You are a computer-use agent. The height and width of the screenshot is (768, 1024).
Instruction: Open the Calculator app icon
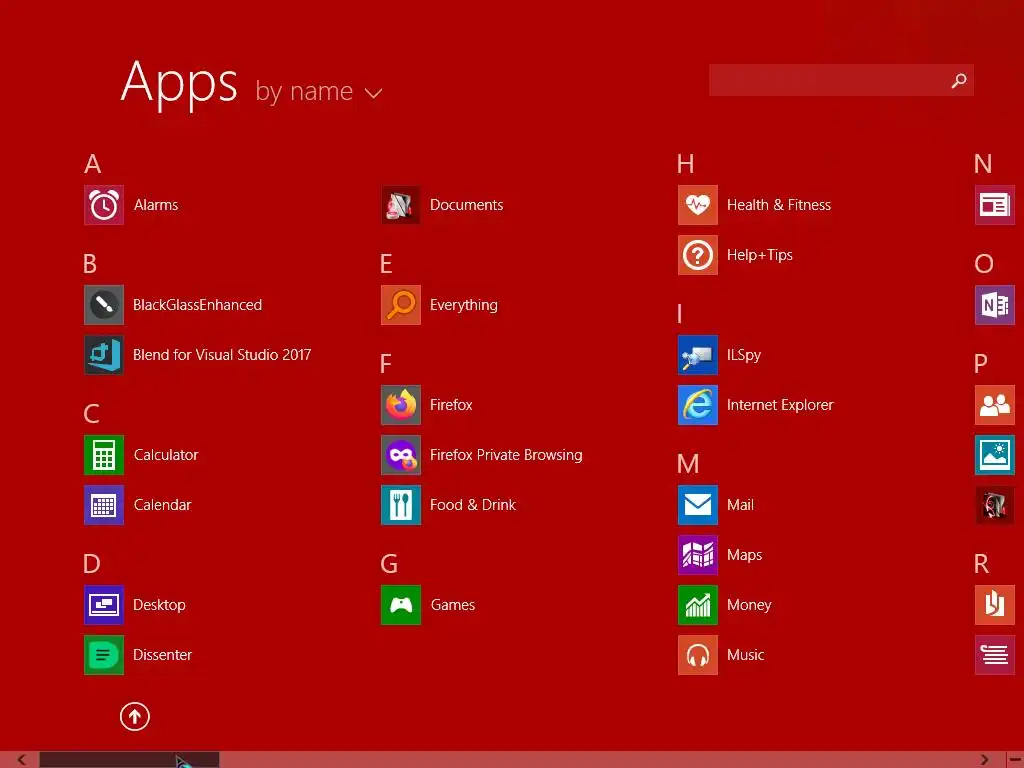tap(104, 455)
